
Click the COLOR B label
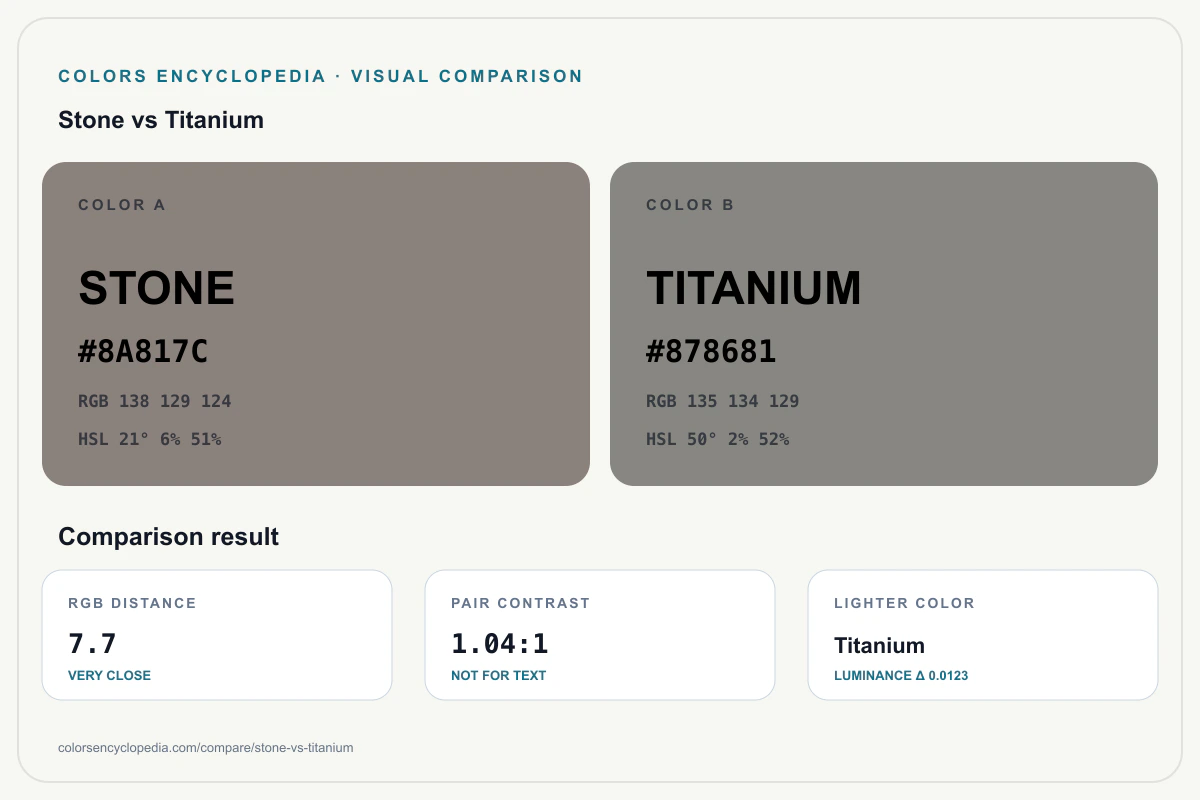690,205
